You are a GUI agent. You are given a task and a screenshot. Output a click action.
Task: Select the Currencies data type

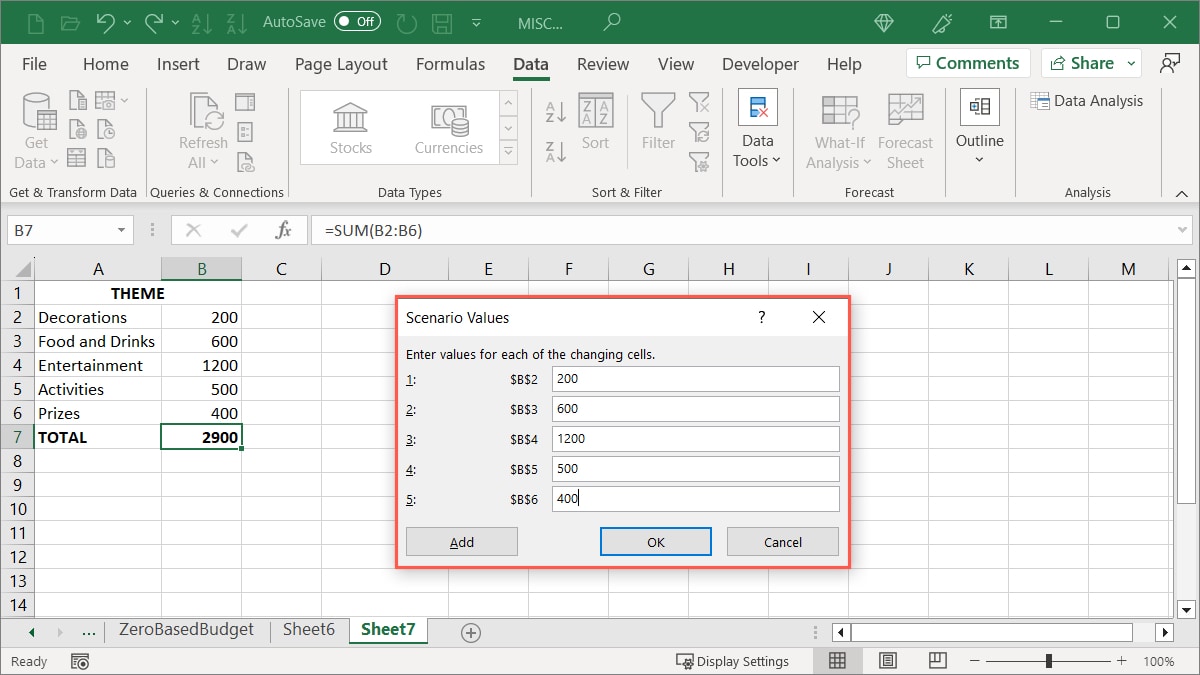[448, 126]
